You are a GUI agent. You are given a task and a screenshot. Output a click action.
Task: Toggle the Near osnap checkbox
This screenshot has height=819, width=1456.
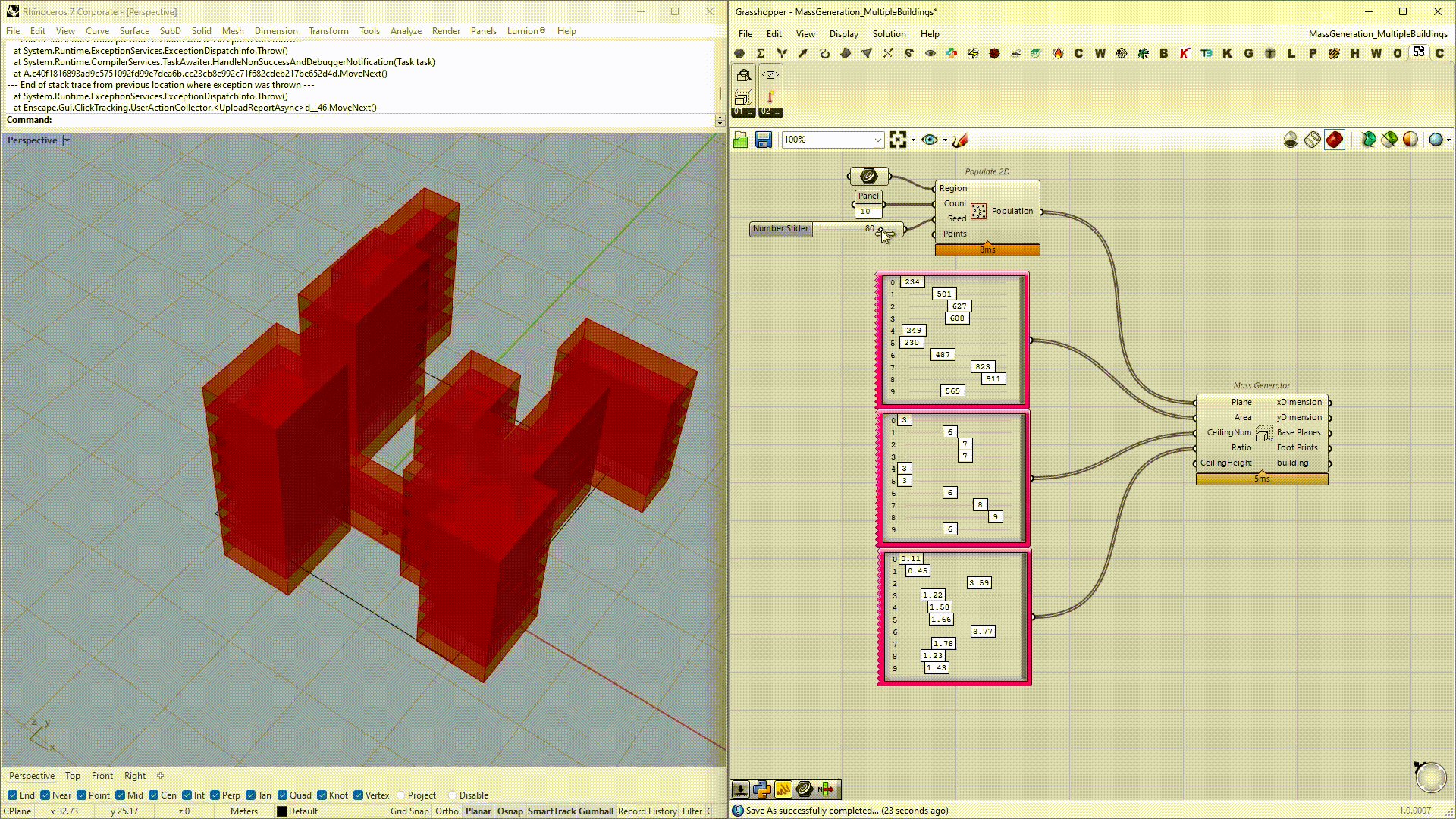point(45,795)
